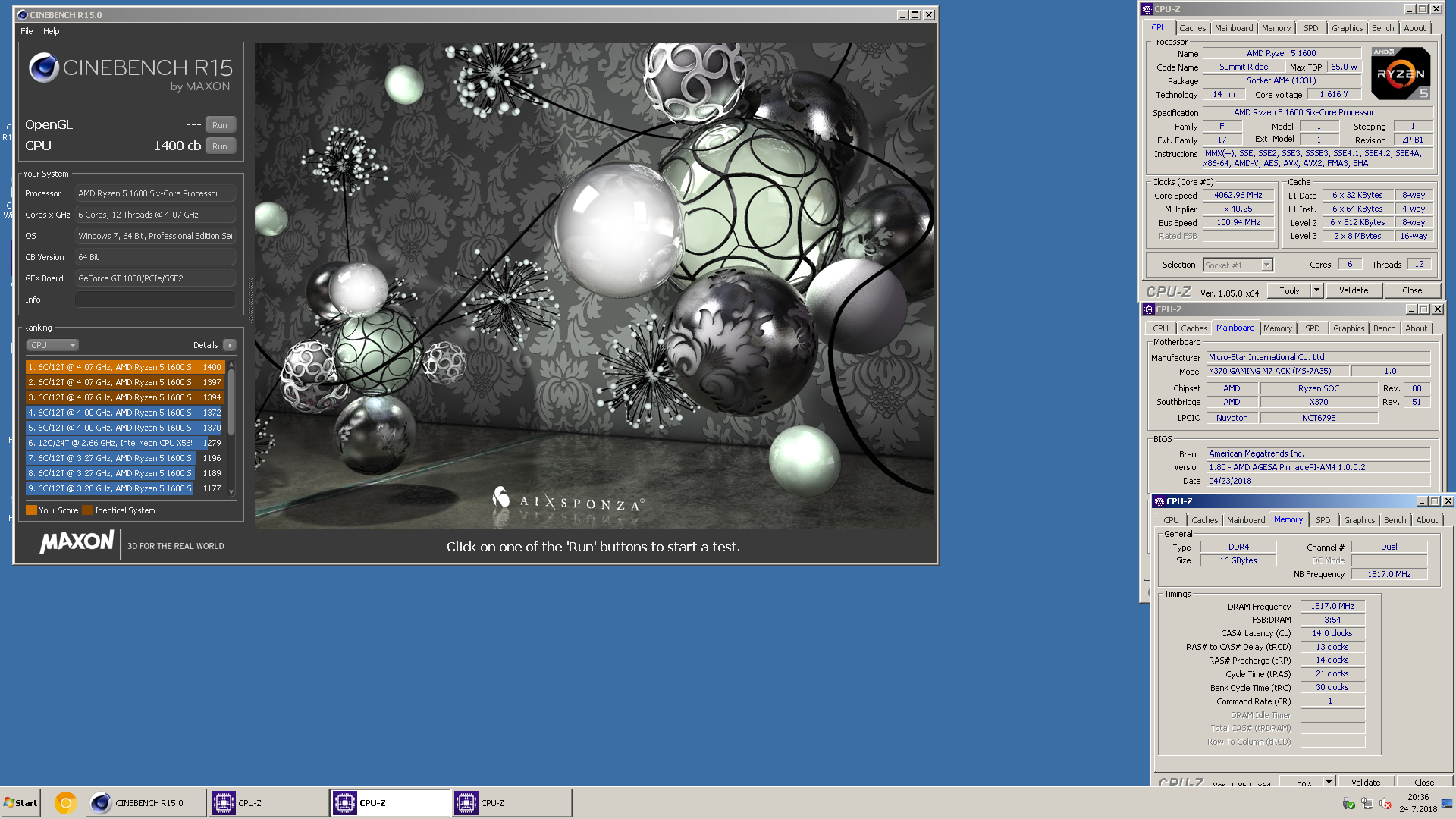The height and width of the screenshot is (819, 1456).
Task: Open the first CPU-Z taskbar item
Action: point(268,803)
